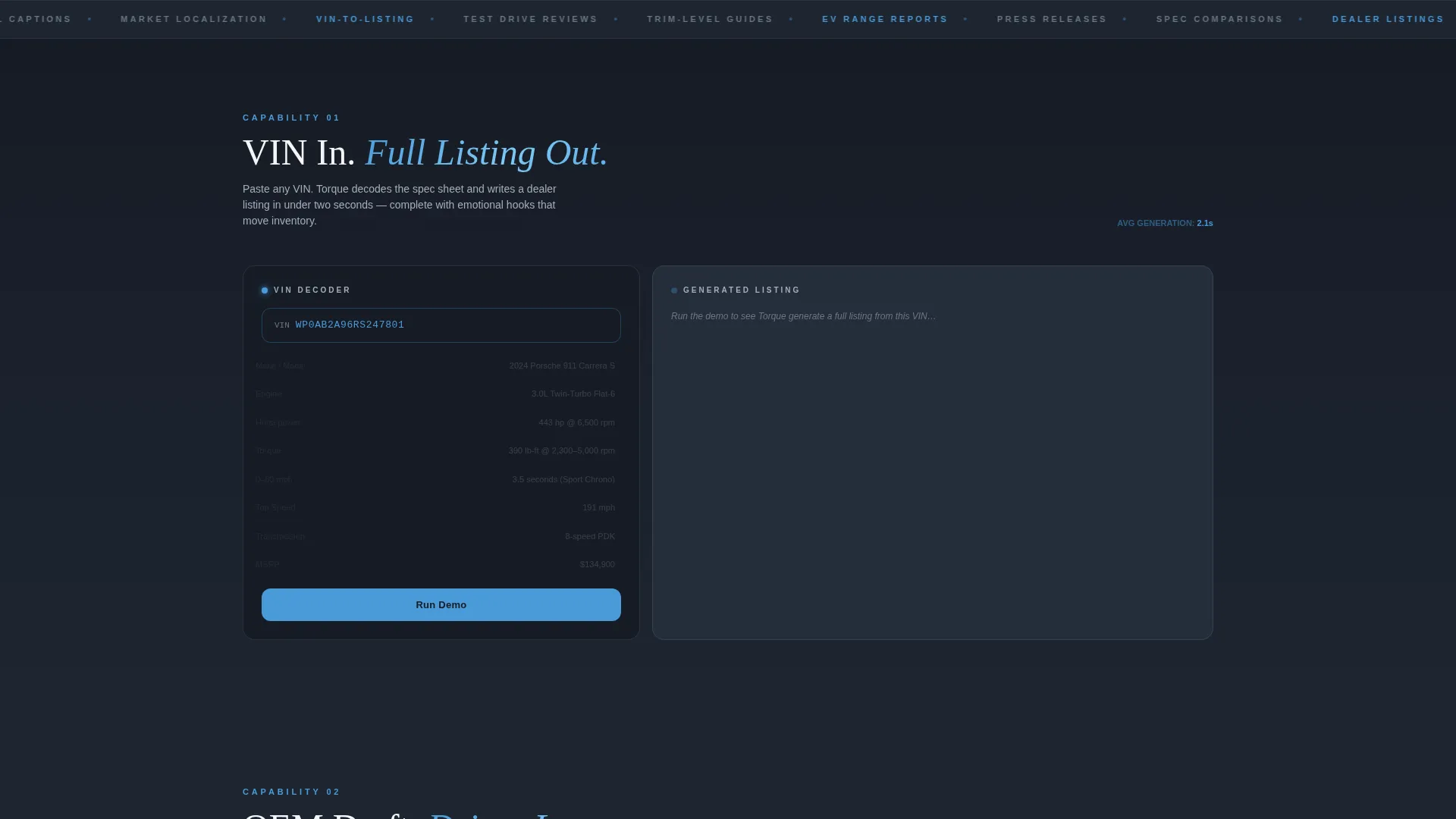
Task: Click the dot beside Generated Listing
Action: [674, 290]
